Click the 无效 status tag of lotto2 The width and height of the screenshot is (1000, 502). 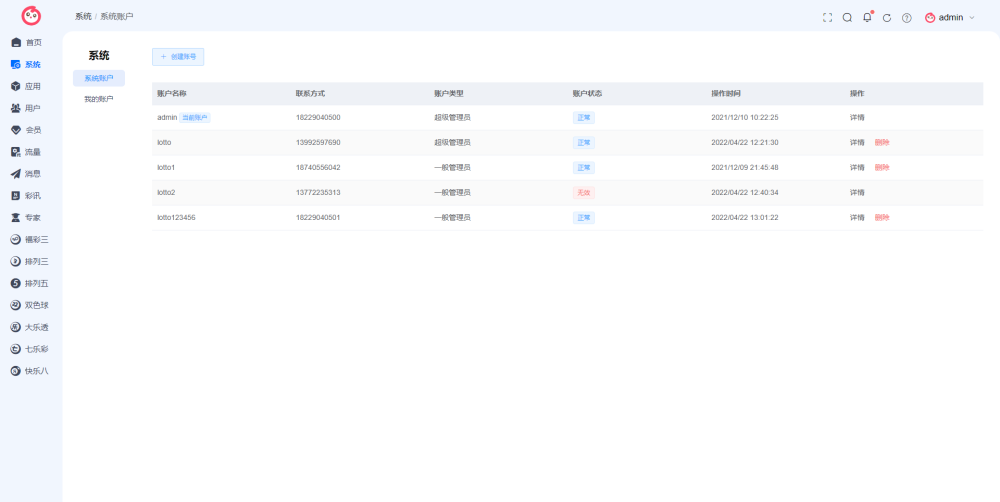click(584, 193)
